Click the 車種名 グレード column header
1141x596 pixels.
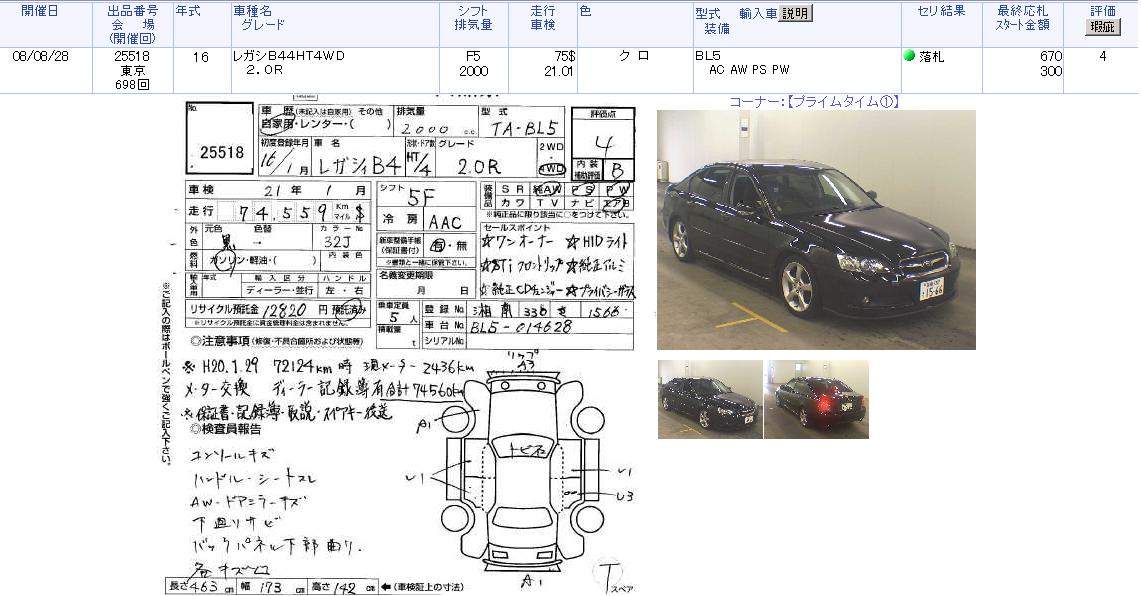259,18
